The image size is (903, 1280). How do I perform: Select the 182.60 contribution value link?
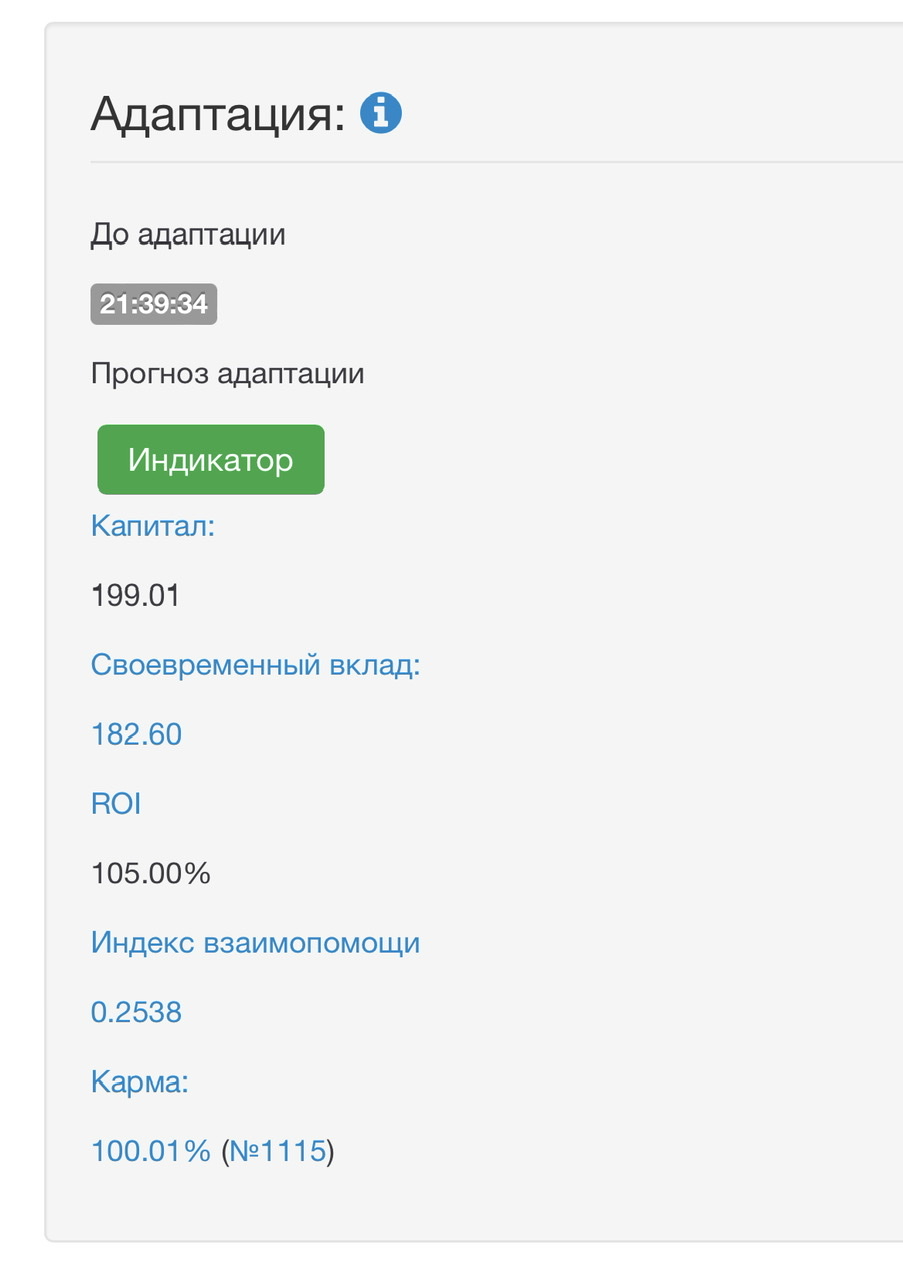pyautogui.click(x=136, y=735)
